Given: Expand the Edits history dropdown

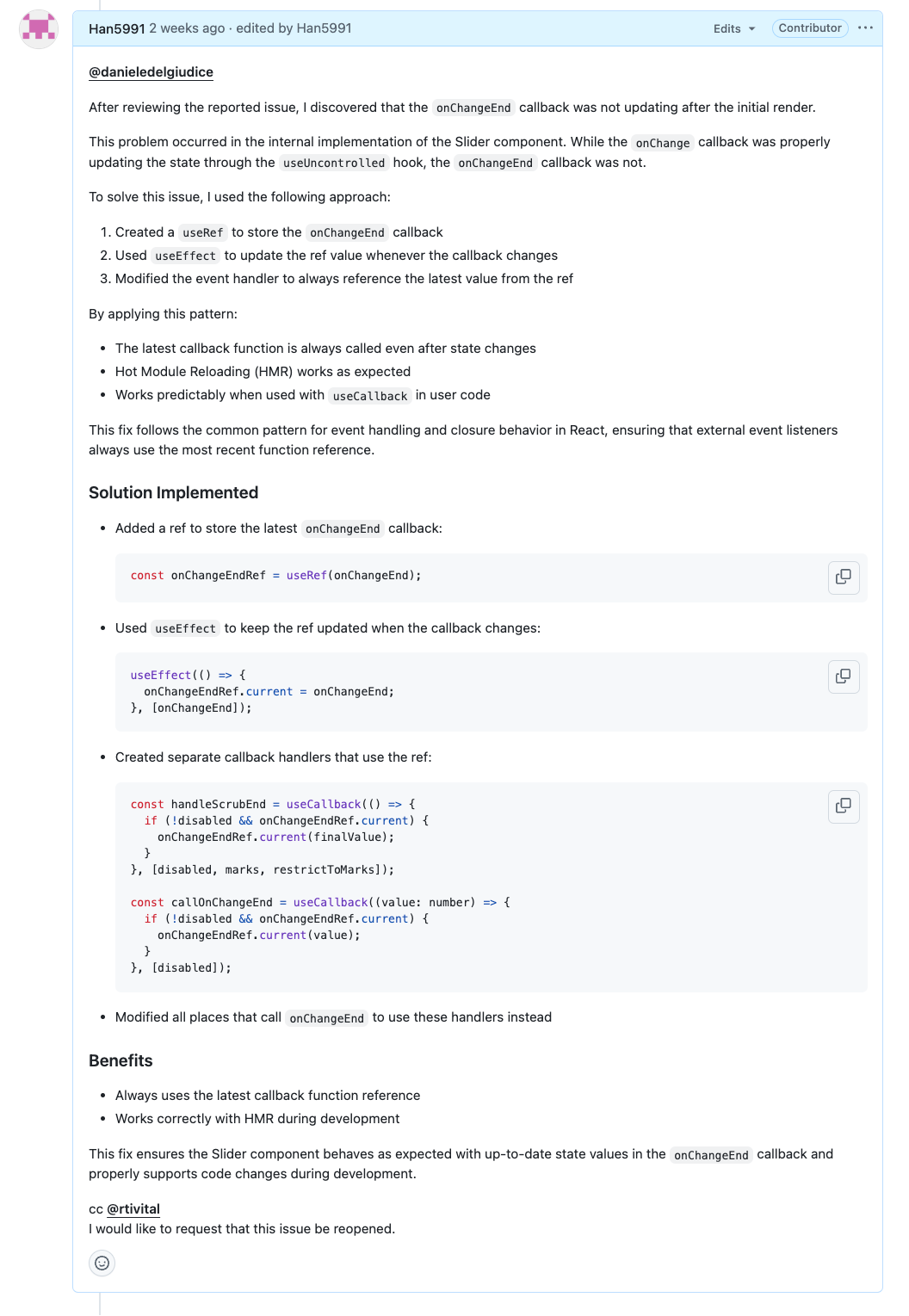Looking at the screenshot, I should [733, 28].
